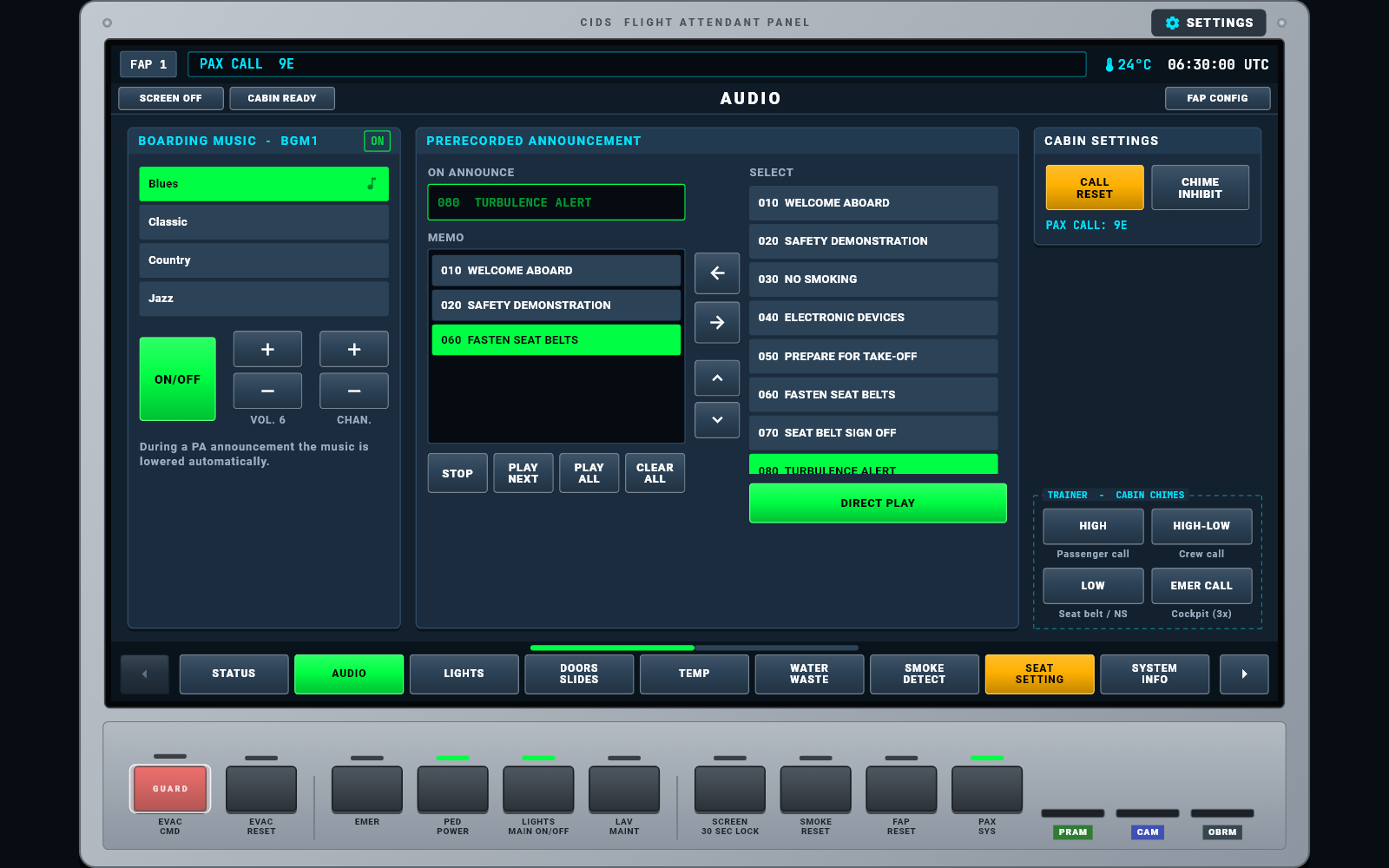Screen dimensions: 1389x868
Task: Decrease boarding music volume with minus
Action: [267, 391]
